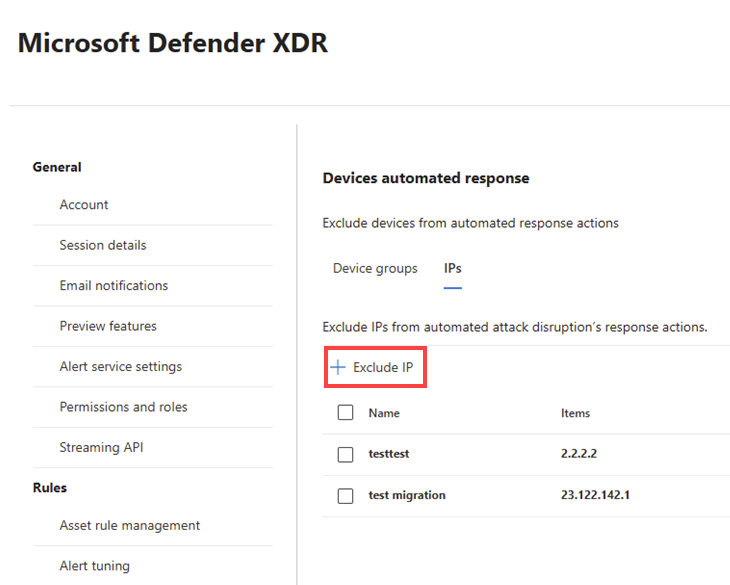Sort by the Items column header
This screenshot has width=730, height=585.
(575, 413)
